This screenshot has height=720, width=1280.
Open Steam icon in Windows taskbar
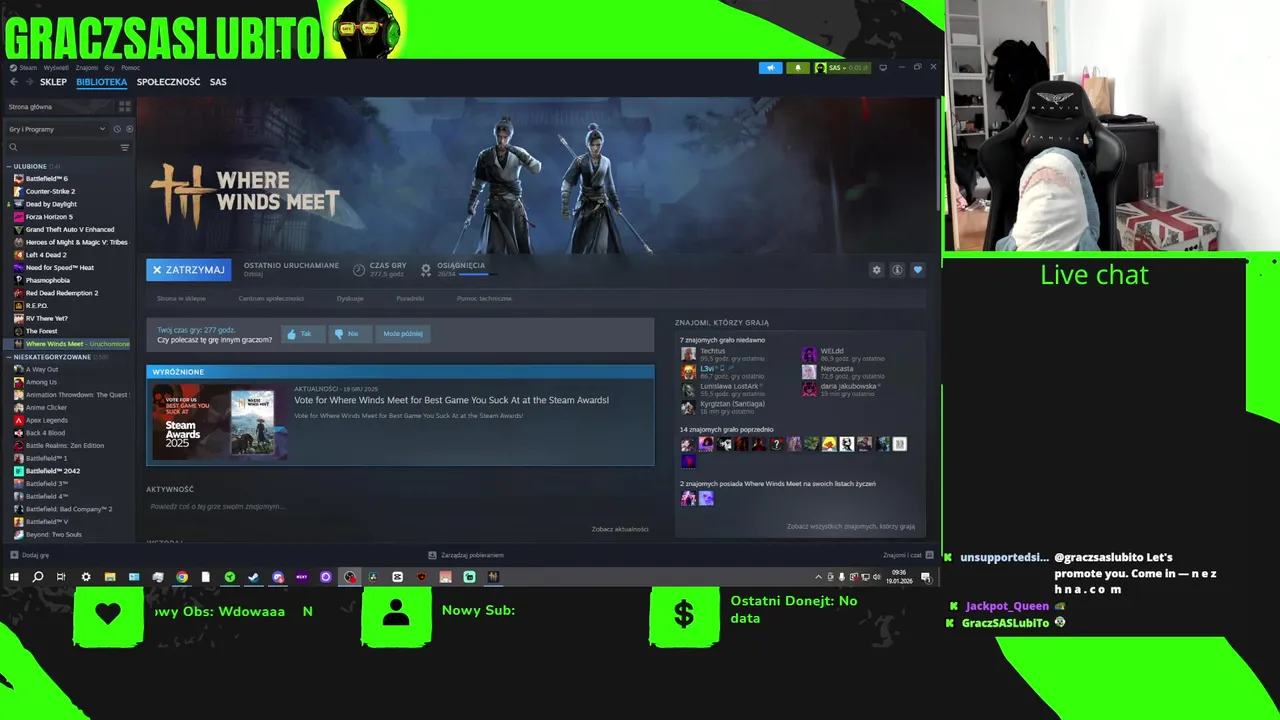[254, 577]
